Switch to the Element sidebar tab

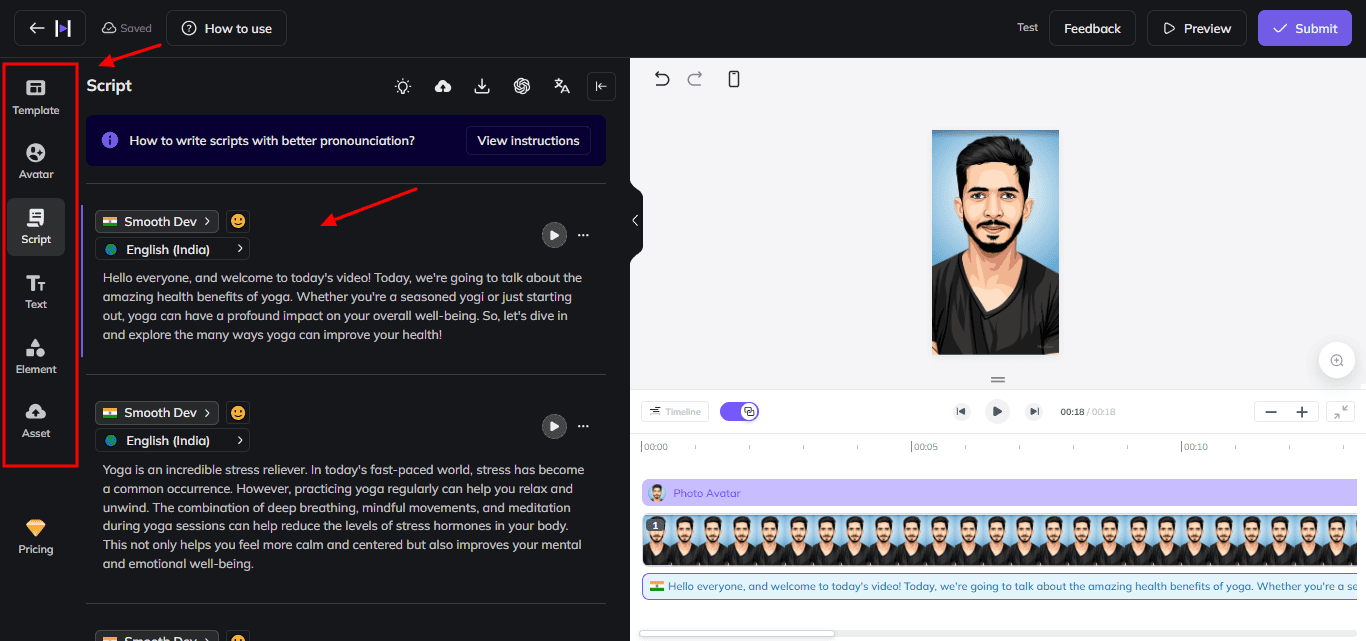[x=36, y=356]
